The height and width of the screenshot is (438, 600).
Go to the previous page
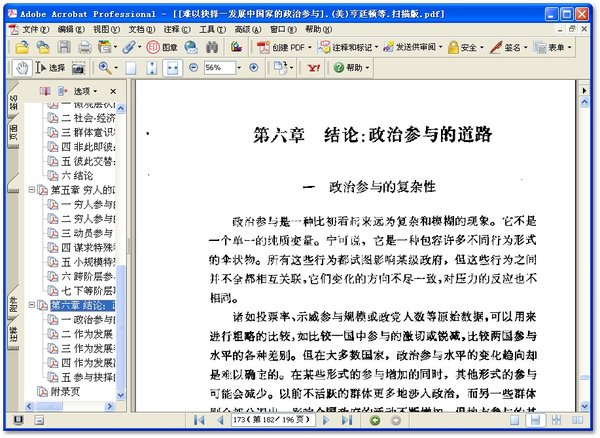tap(220, 420)
